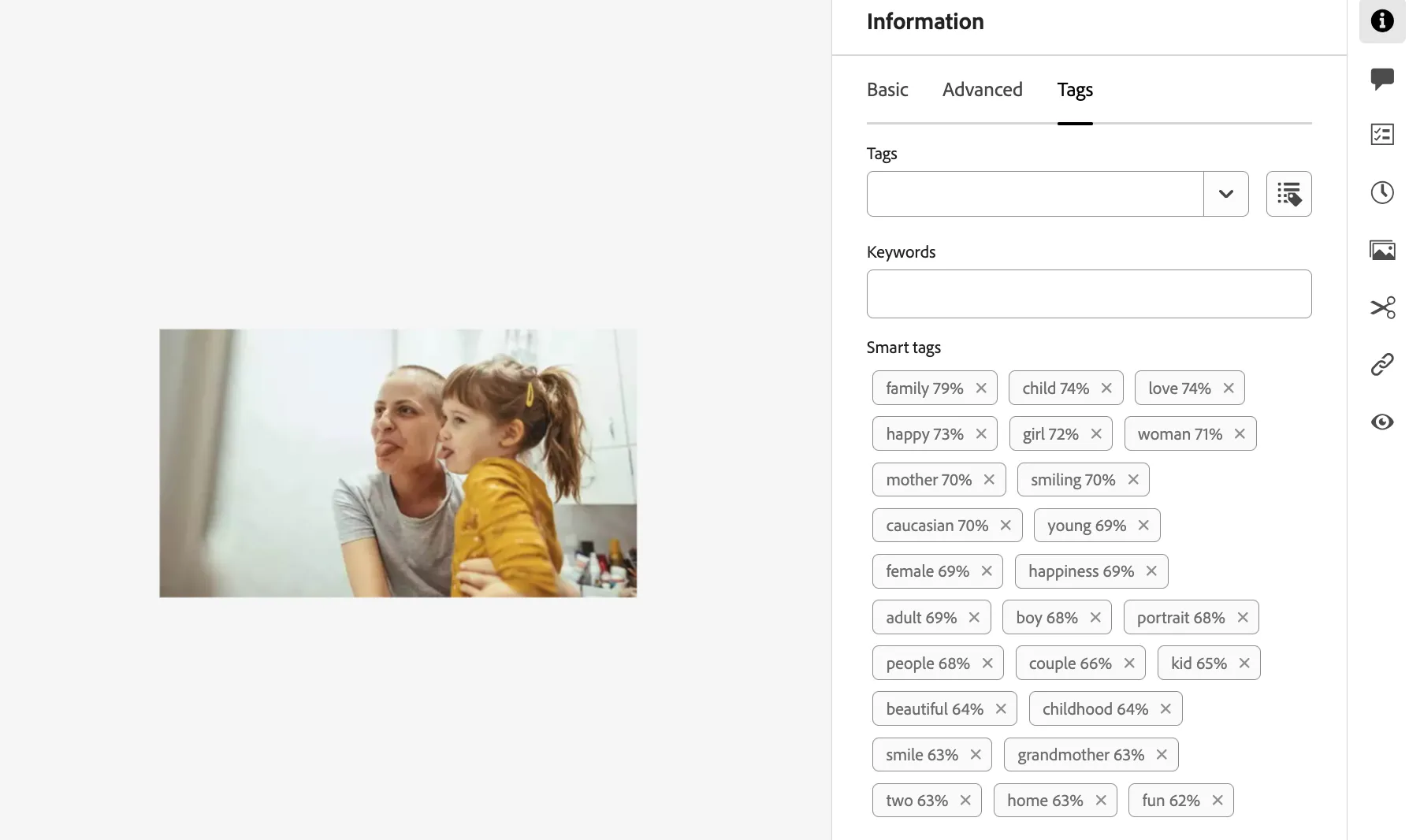
Task: Remove the couple 66% smart tag
Action: tap(1129, 663)
